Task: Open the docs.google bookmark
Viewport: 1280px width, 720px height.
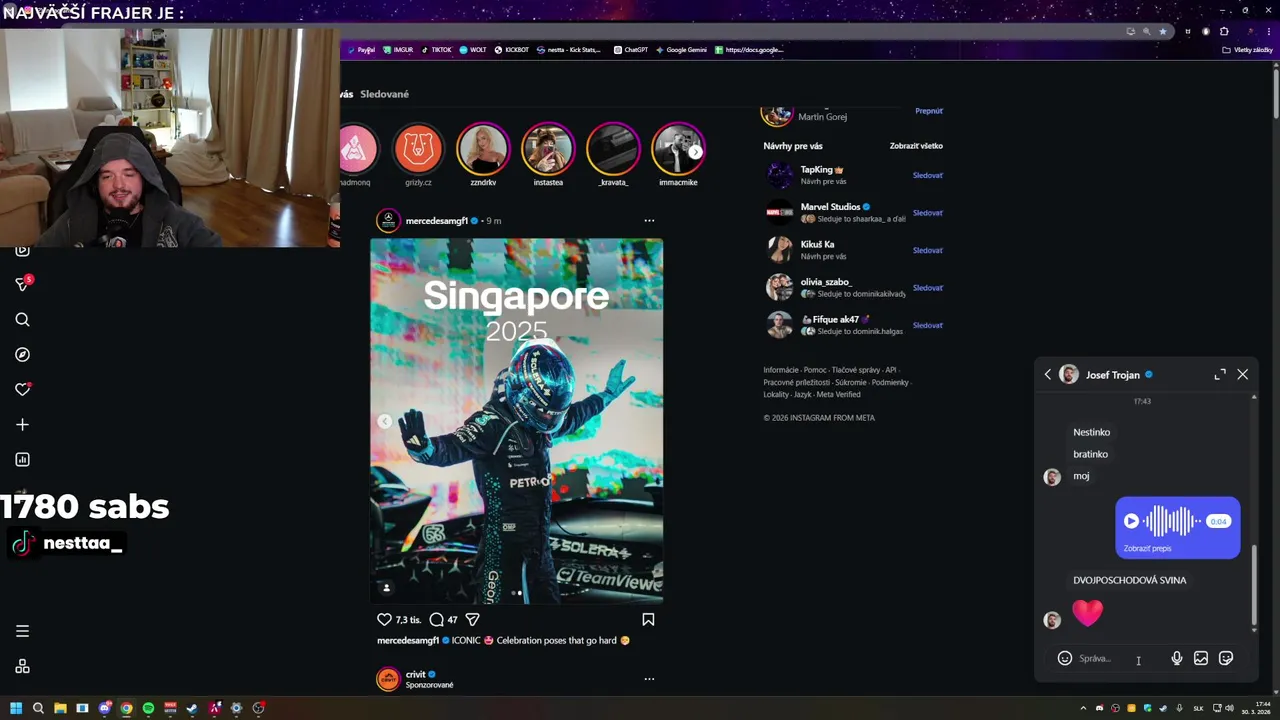Action: [749, 49]
